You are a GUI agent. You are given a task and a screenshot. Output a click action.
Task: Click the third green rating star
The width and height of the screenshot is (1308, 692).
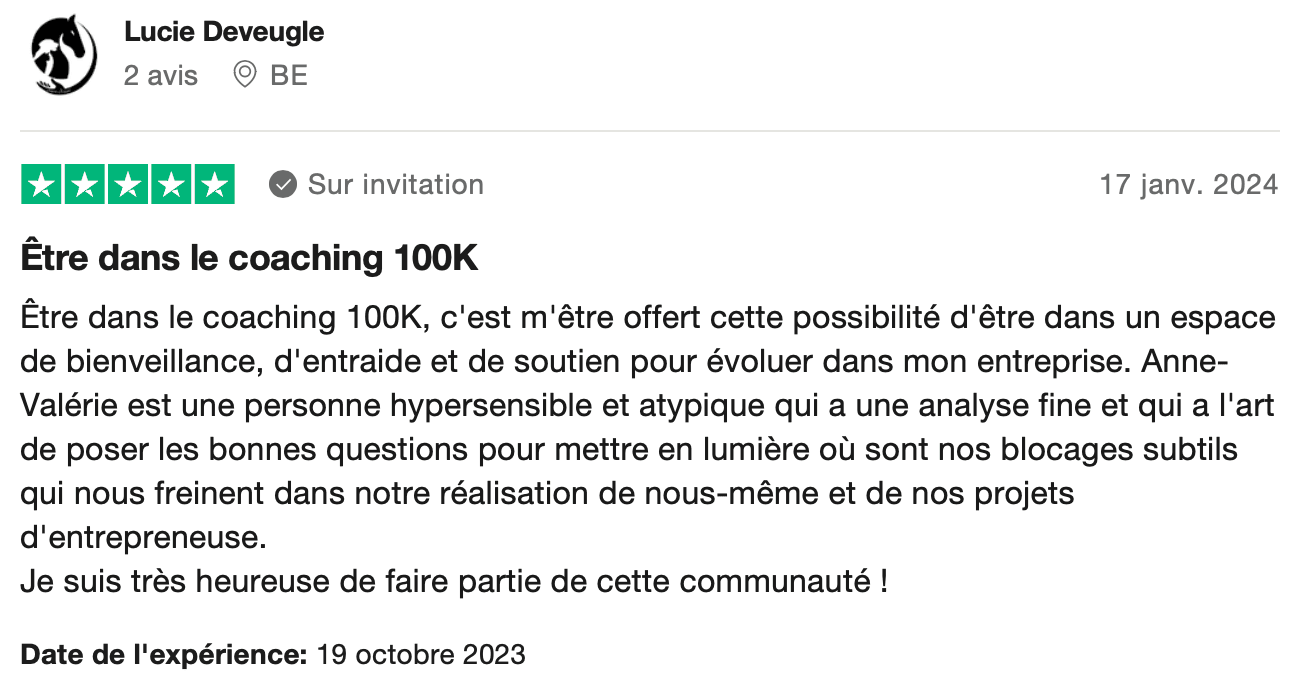pos(127,184)
